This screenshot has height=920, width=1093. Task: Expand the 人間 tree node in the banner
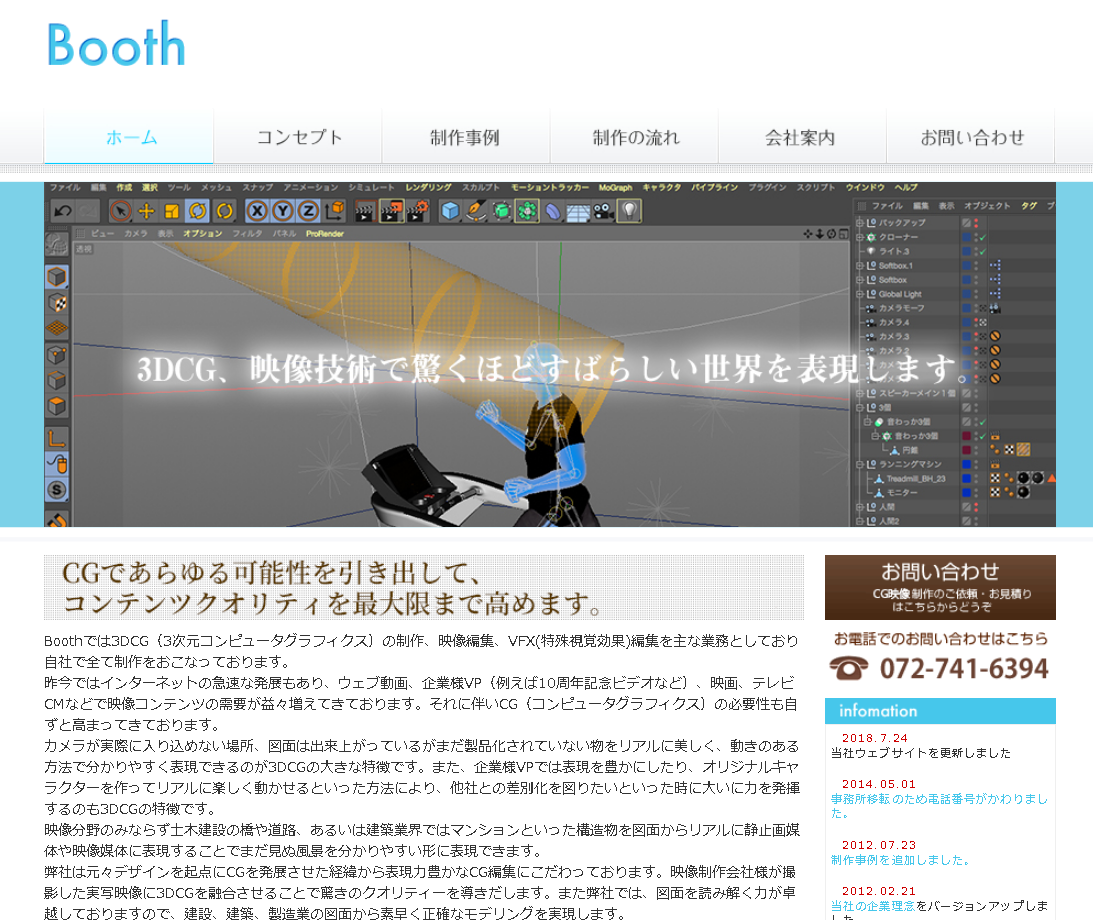pyautogui.click(x=859, y=507)
